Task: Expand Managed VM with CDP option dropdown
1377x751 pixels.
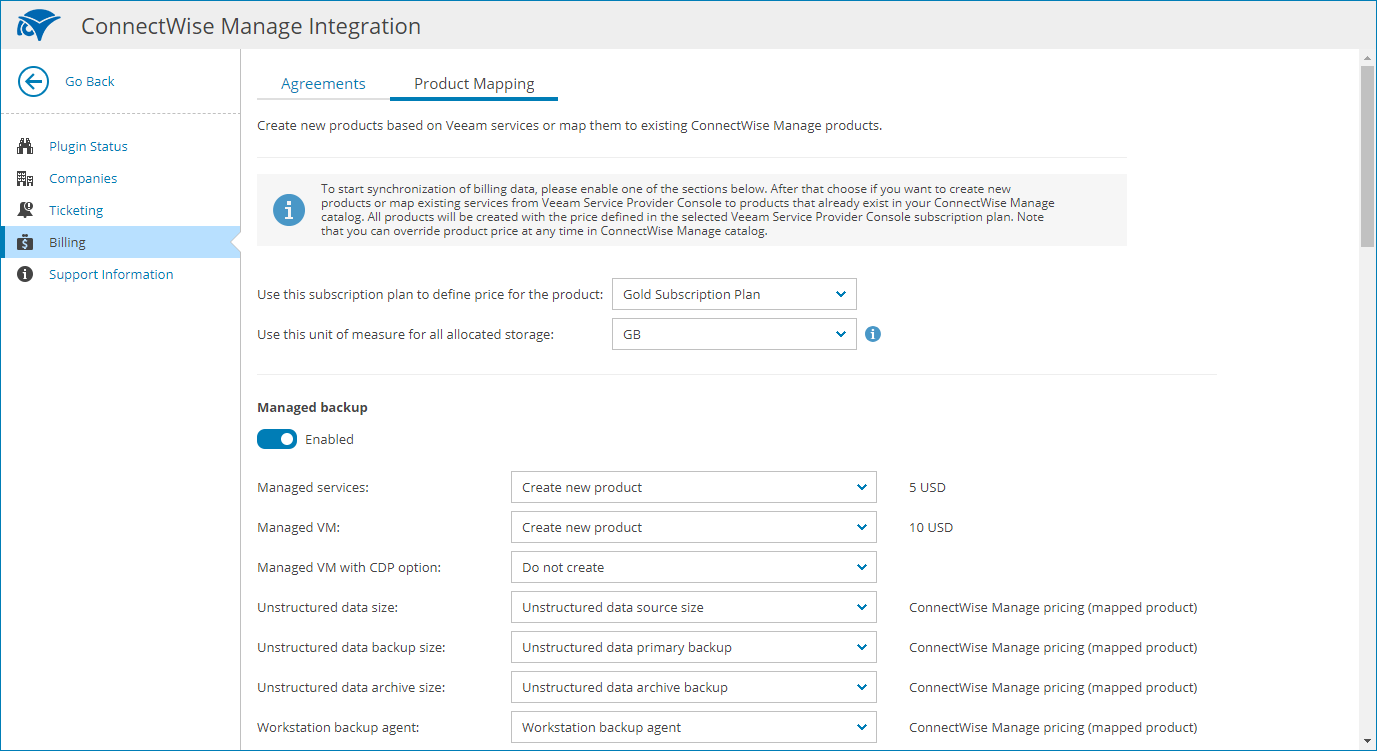Action: pyautogui.click(x=693, y=568)
